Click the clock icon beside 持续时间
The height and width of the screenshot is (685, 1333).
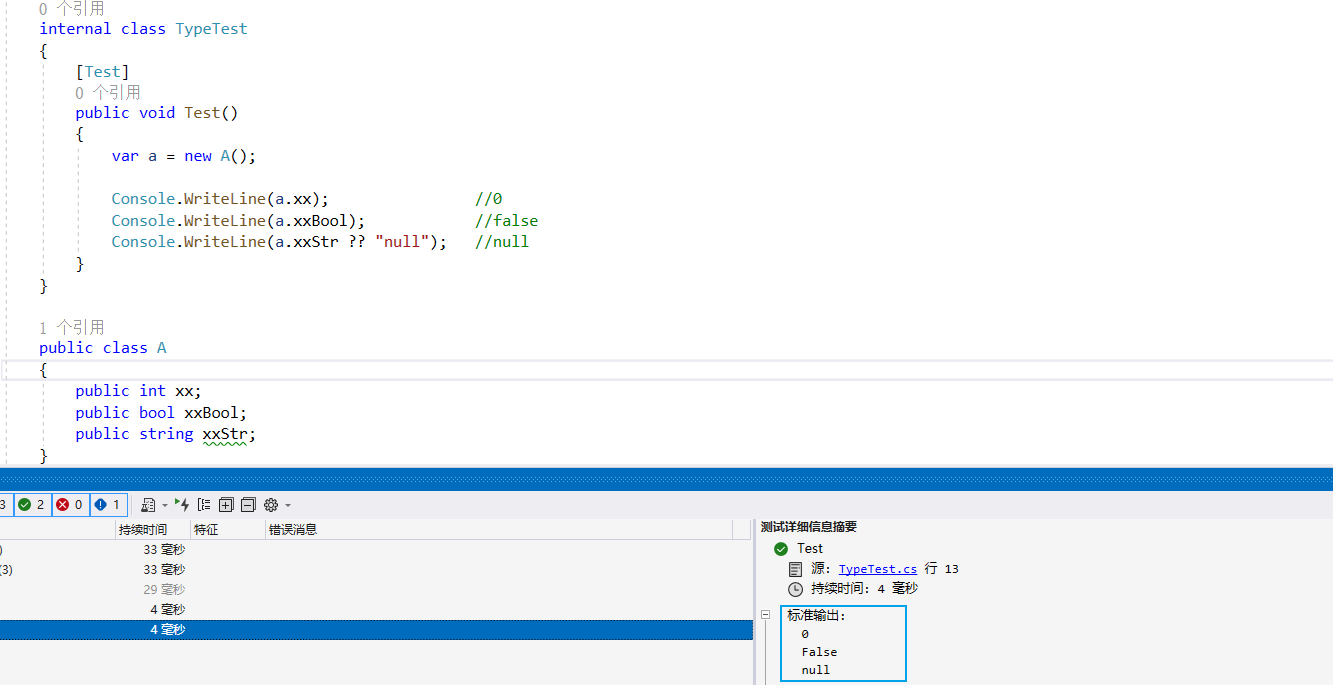point(795,589)
